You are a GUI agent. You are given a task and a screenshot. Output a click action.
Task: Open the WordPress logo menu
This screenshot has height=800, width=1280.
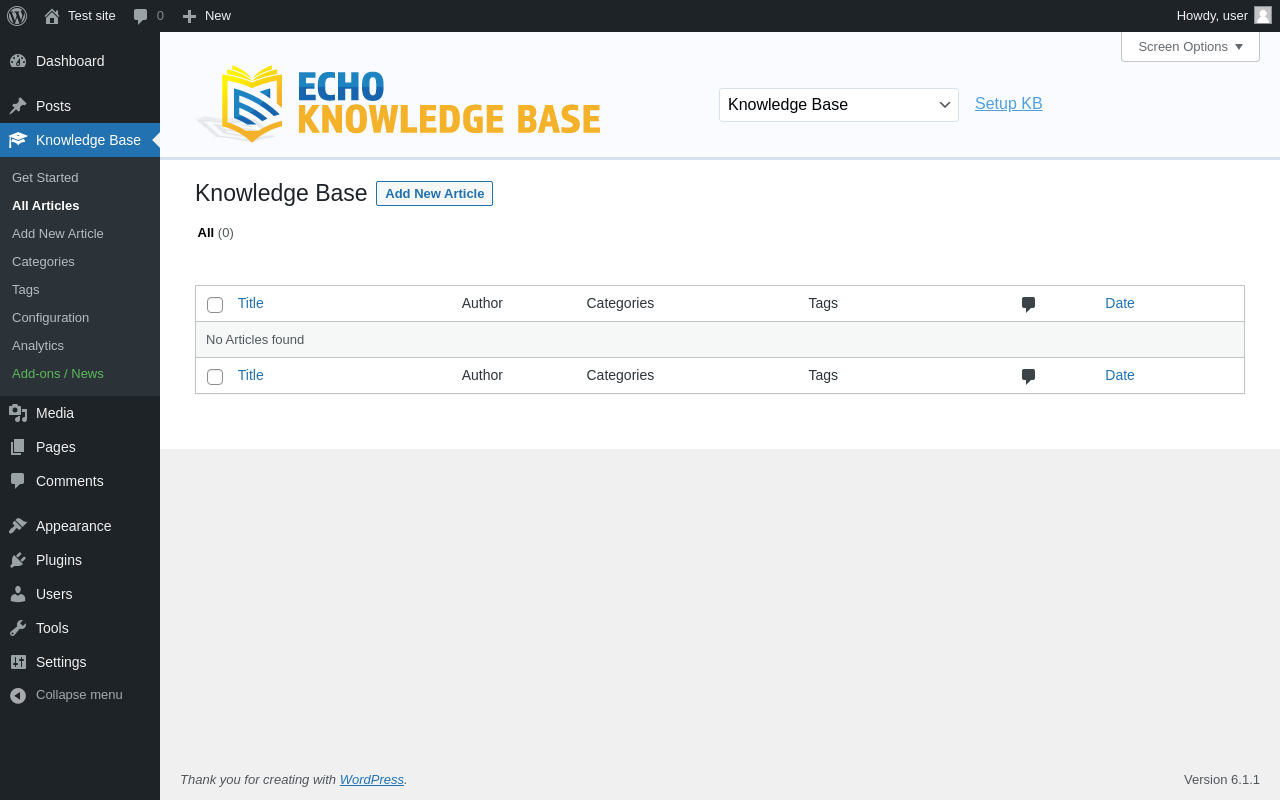point(17,16)
